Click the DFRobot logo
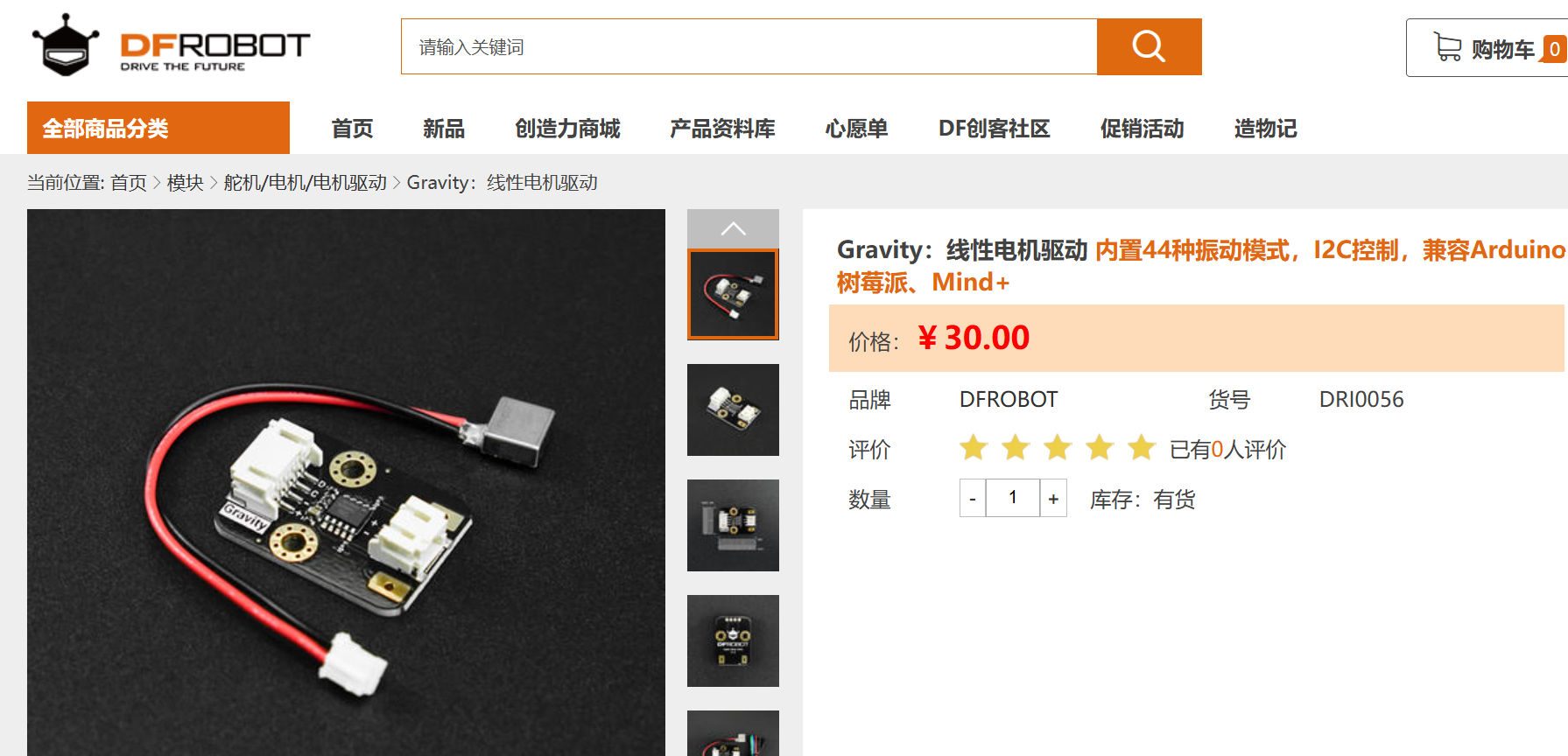 172,45
